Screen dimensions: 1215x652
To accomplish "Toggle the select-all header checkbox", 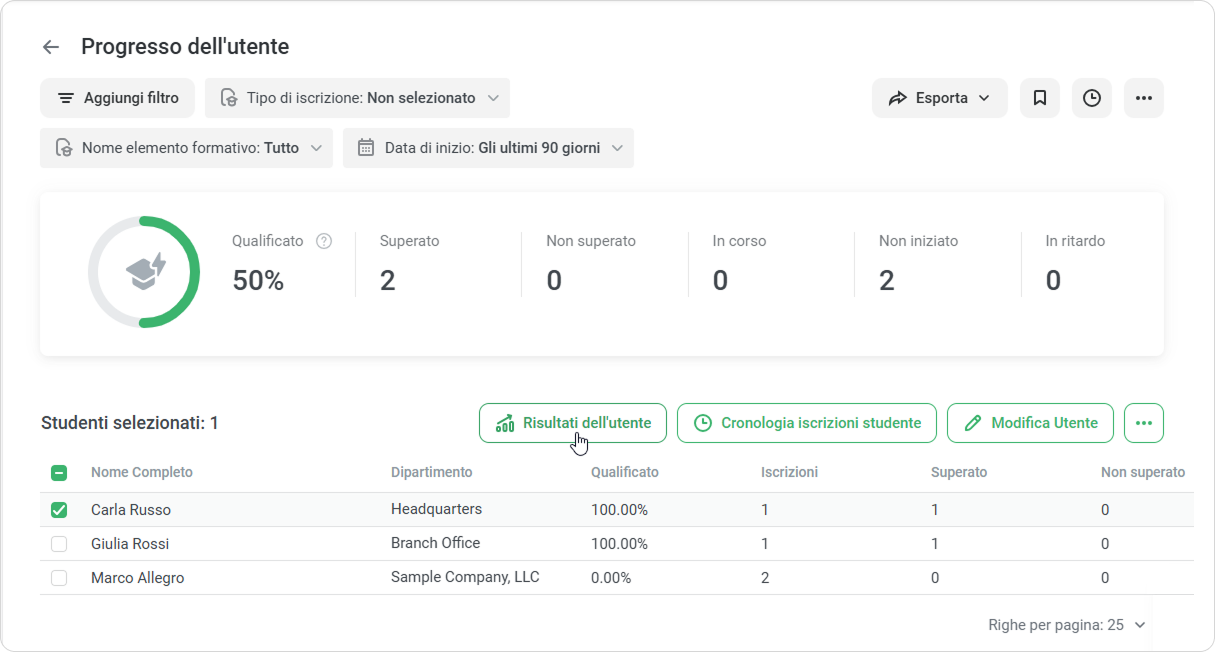I will pyautogui.click(x=59, y=473).
